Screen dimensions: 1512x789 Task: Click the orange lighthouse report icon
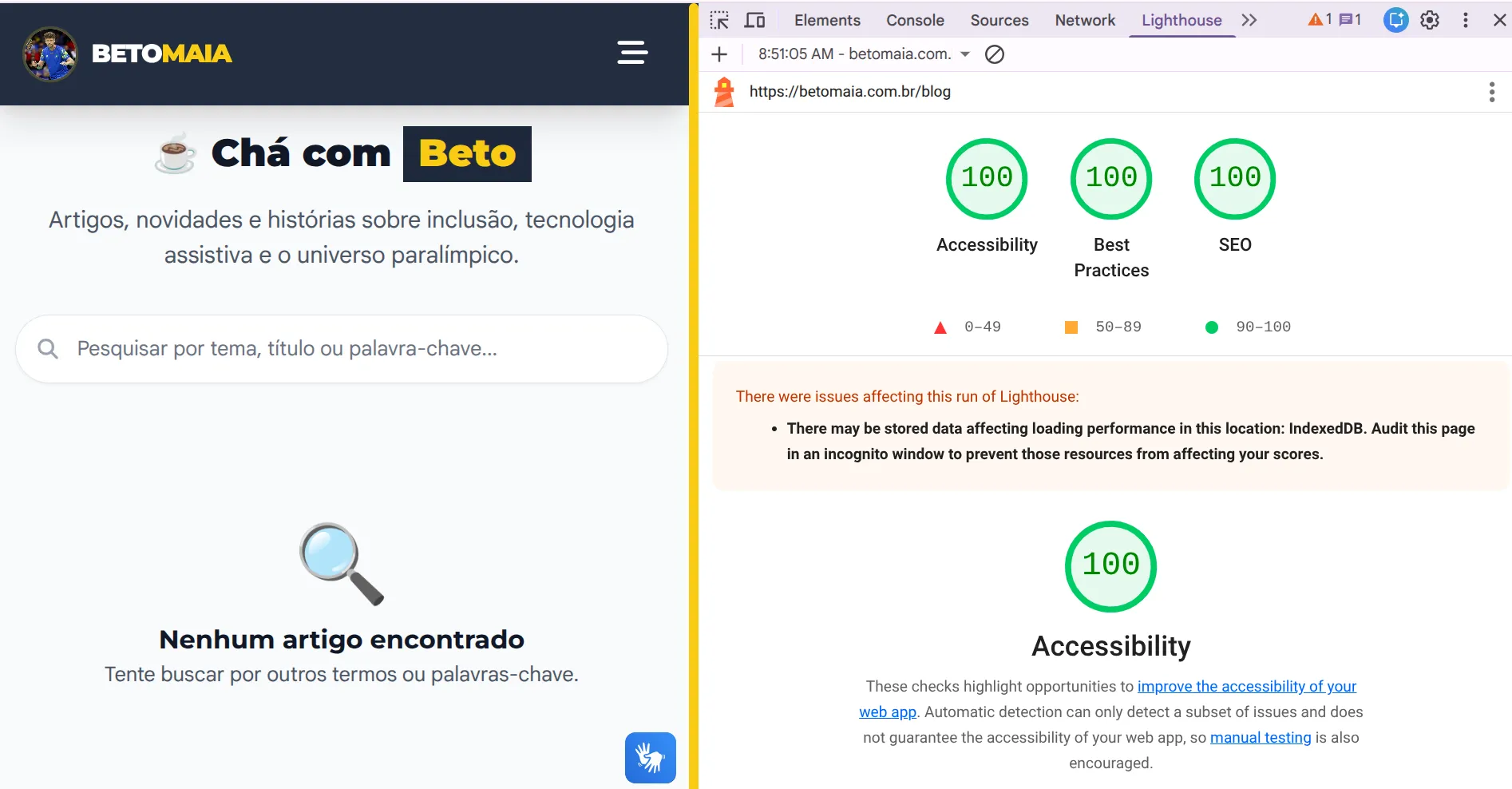pos(724,91)
